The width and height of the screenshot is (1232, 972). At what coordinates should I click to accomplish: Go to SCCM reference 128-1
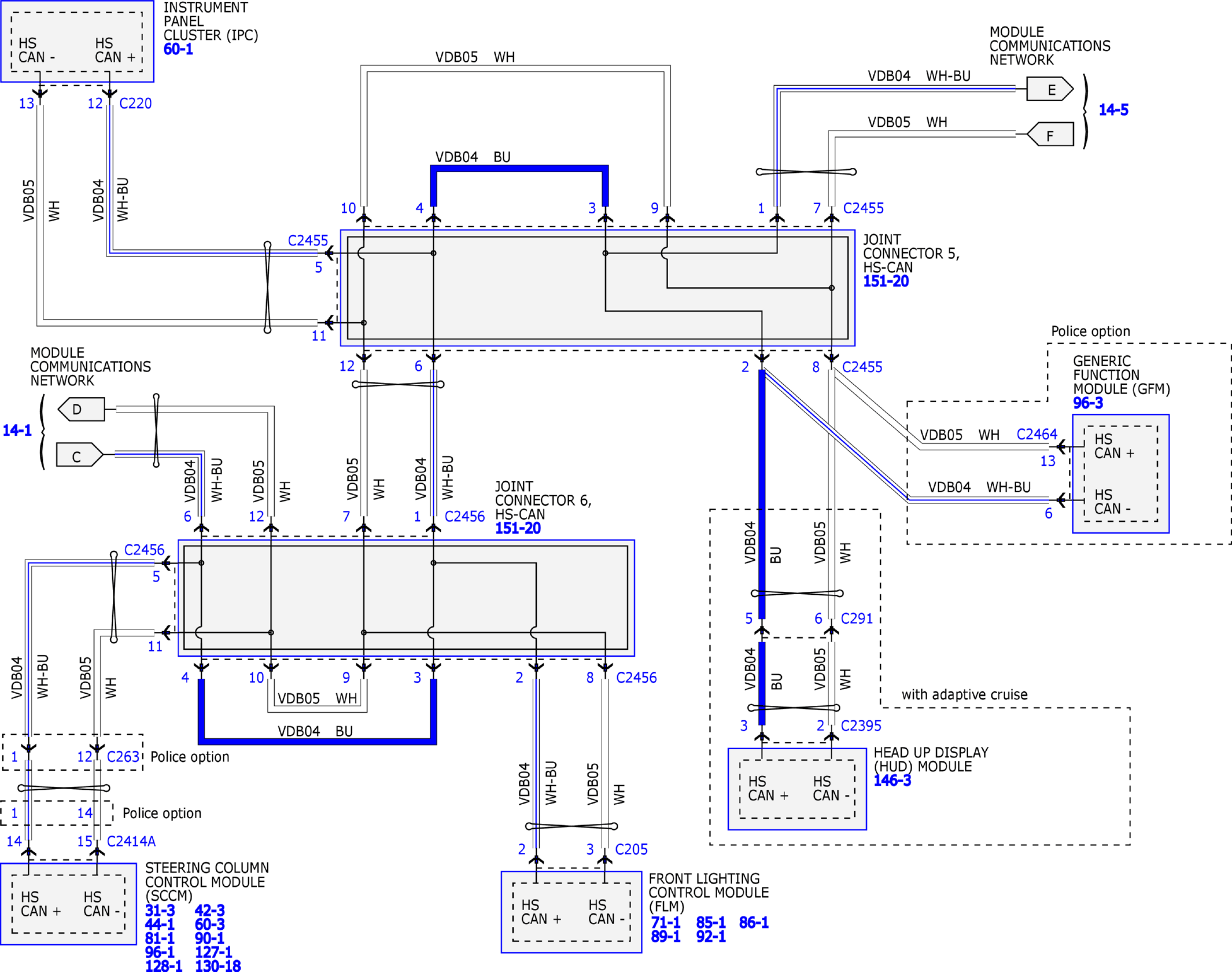pyautogui.click(x=164, y=966)
